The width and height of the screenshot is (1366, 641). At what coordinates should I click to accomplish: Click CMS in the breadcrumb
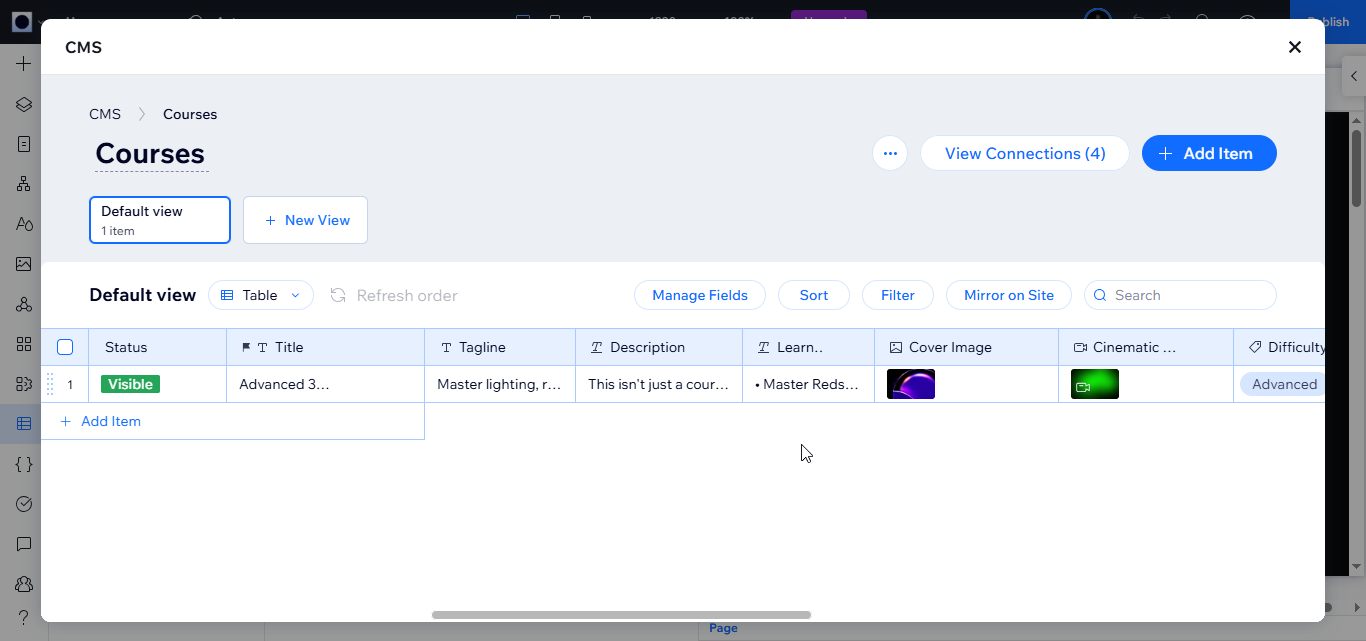tap(105, 114)
